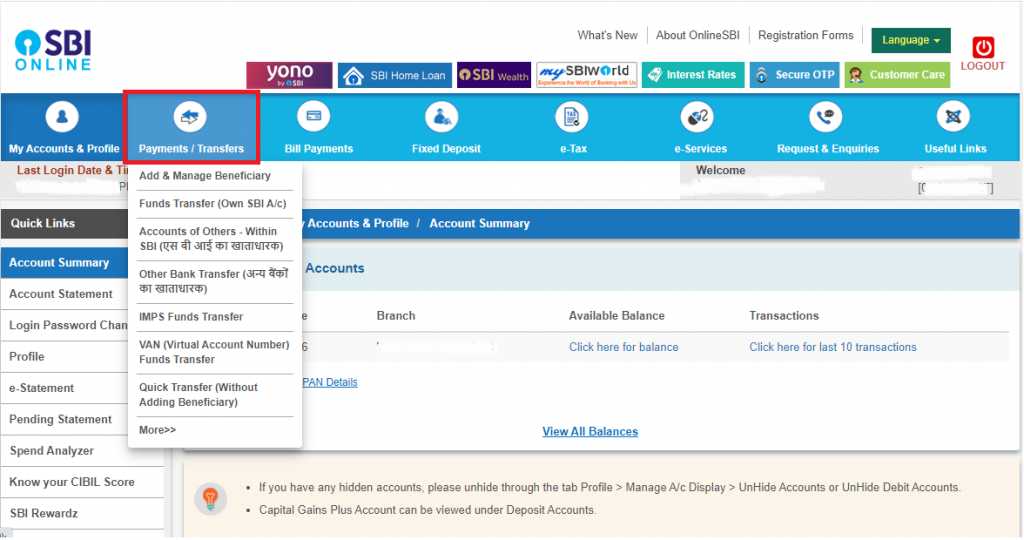Select IMPS Funds Transfer

[x=191, y=317]
